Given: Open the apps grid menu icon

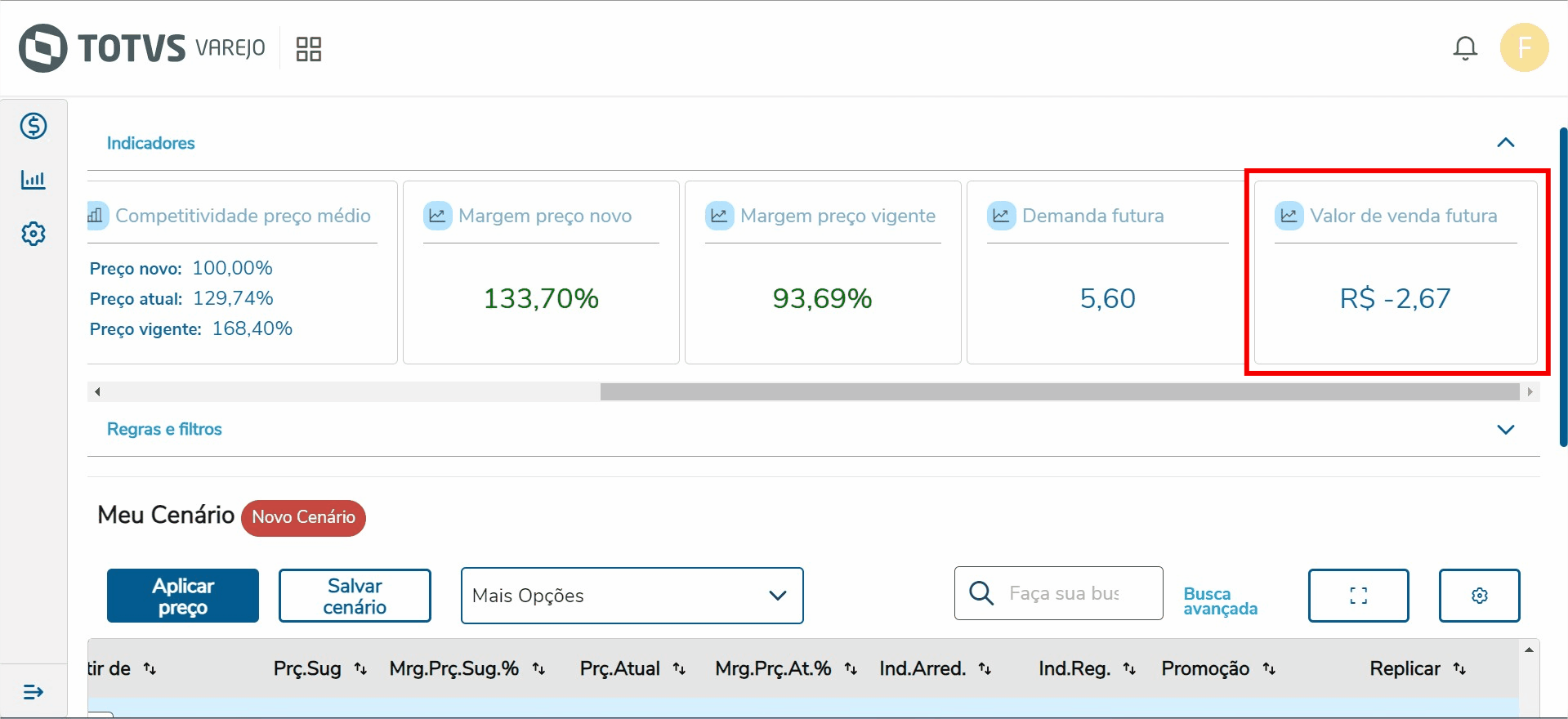Looking at the screenshot, I should (308, 49).
